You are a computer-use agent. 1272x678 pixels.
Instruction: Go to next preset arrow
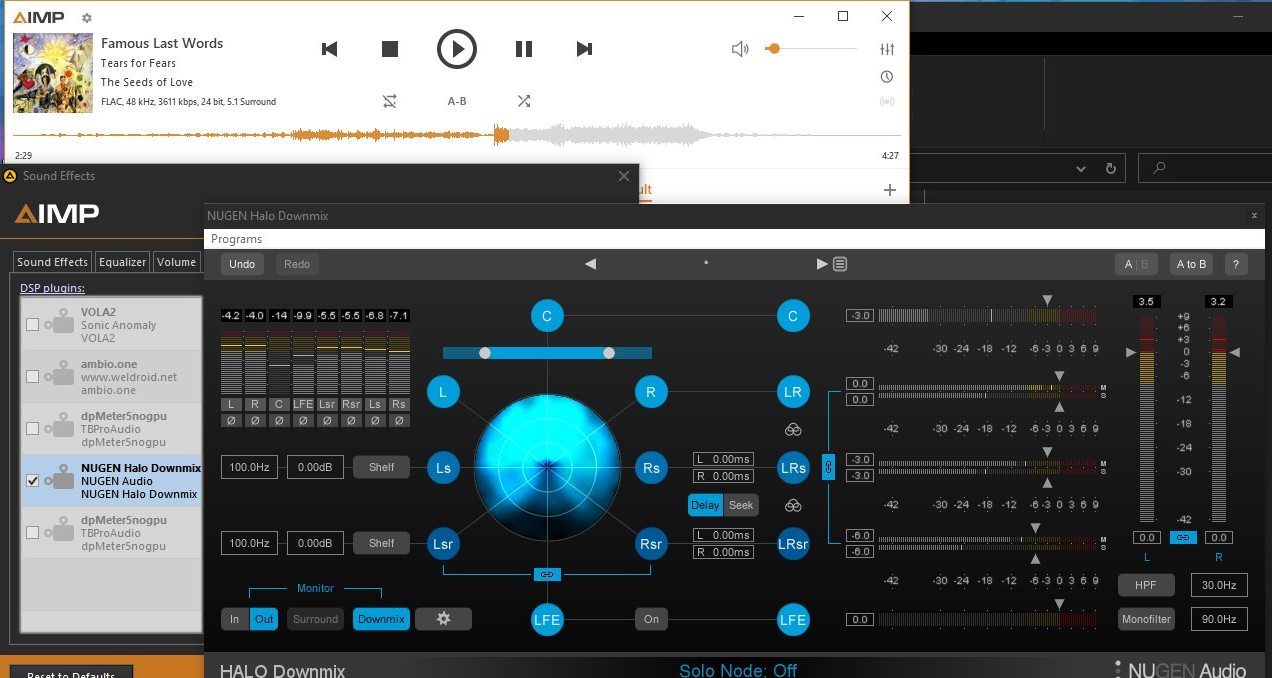click(822, 264)
